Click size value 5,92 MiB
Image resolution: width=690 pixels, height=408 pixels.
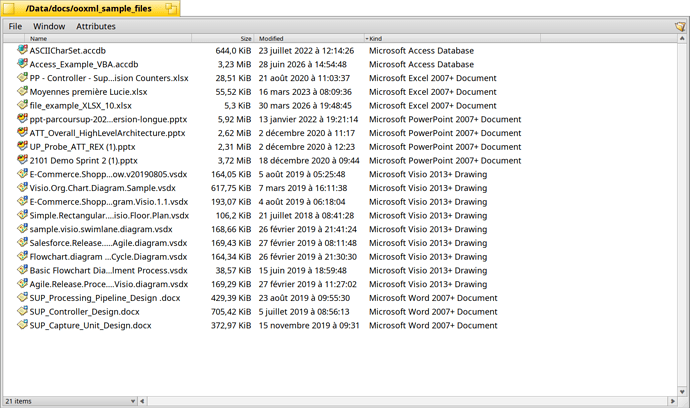tap(234, 119)
